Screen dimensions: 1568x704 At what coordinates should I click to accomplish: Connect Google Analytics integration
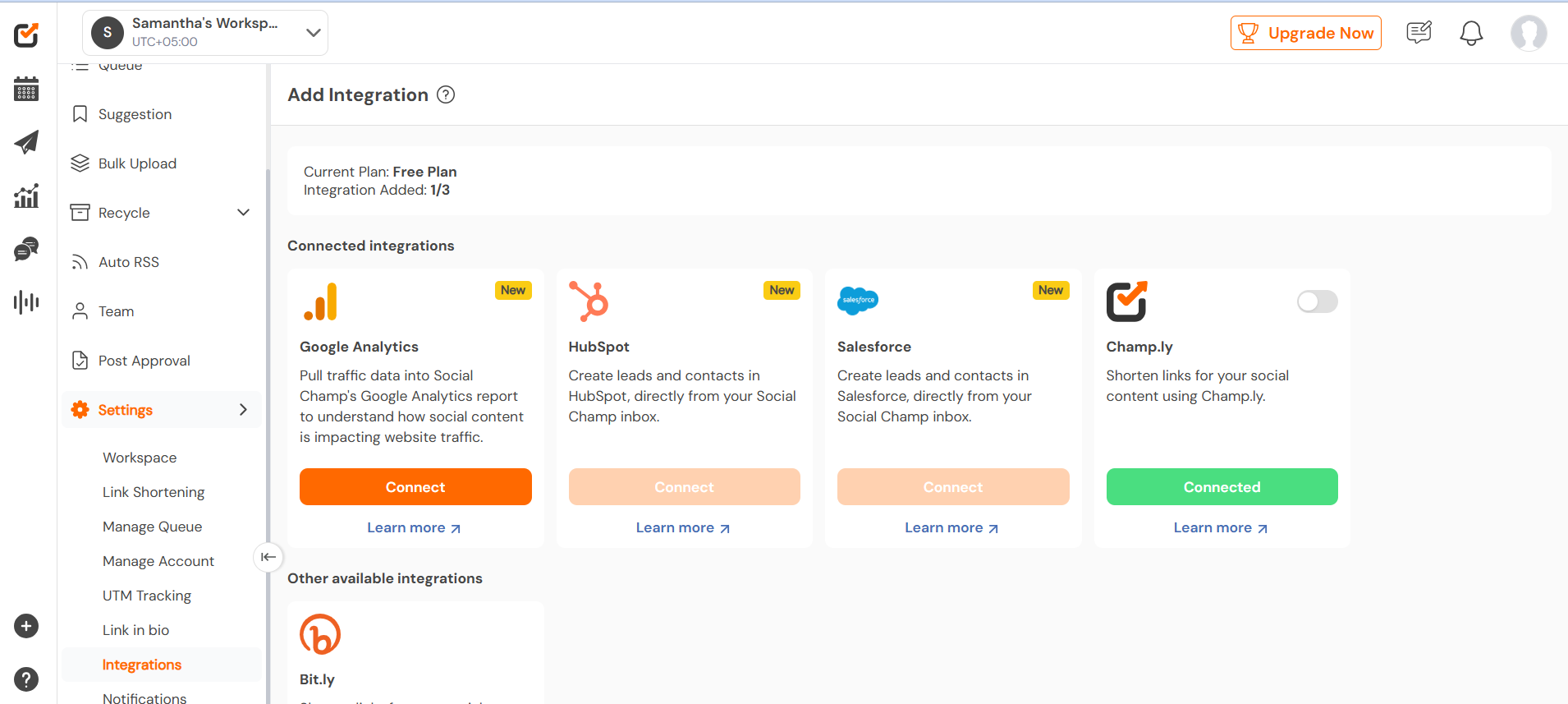(415, 487)
